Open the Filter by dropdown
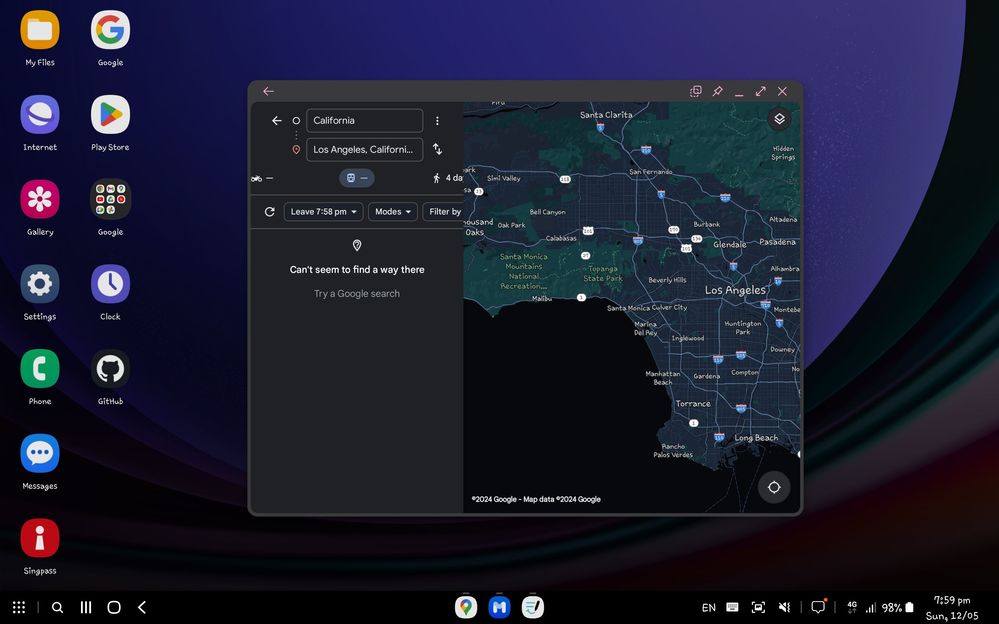Screen dimensions: 999x624 click(x=443, y=212)
